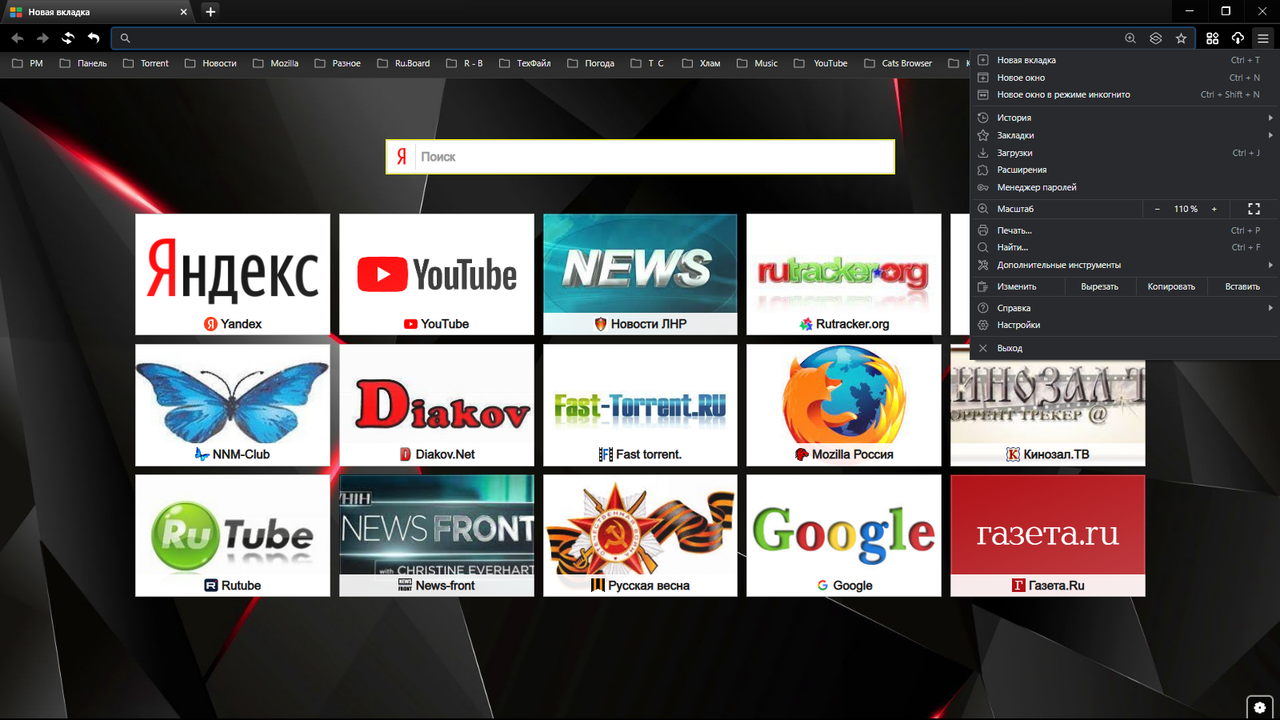Image resolution: width=1280 pixels, height=720 pixels.
Task: Open the Новости bookmarks folder
Action: pos(210,63)
